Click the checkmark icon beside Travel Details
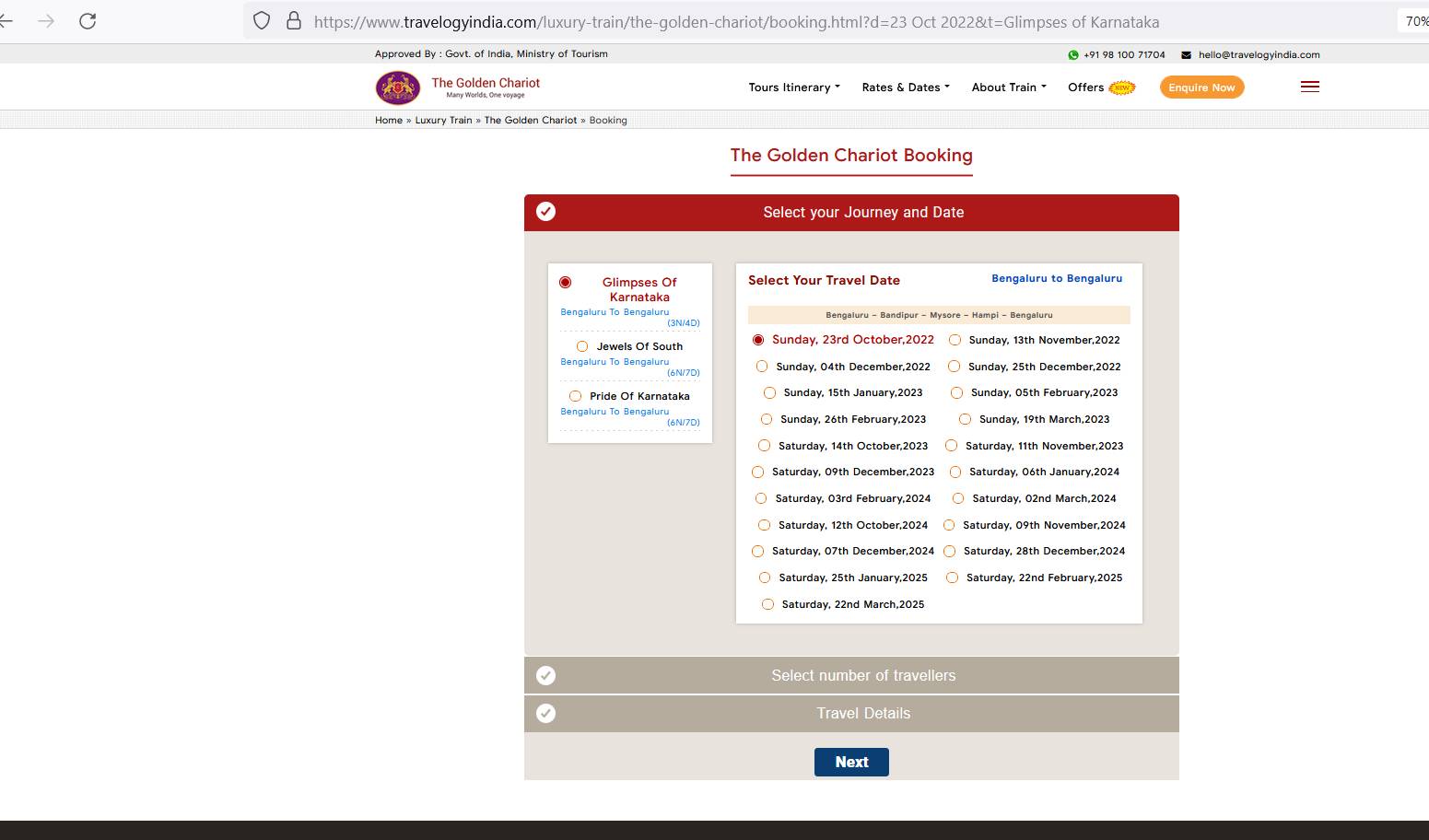 point(545,714)
